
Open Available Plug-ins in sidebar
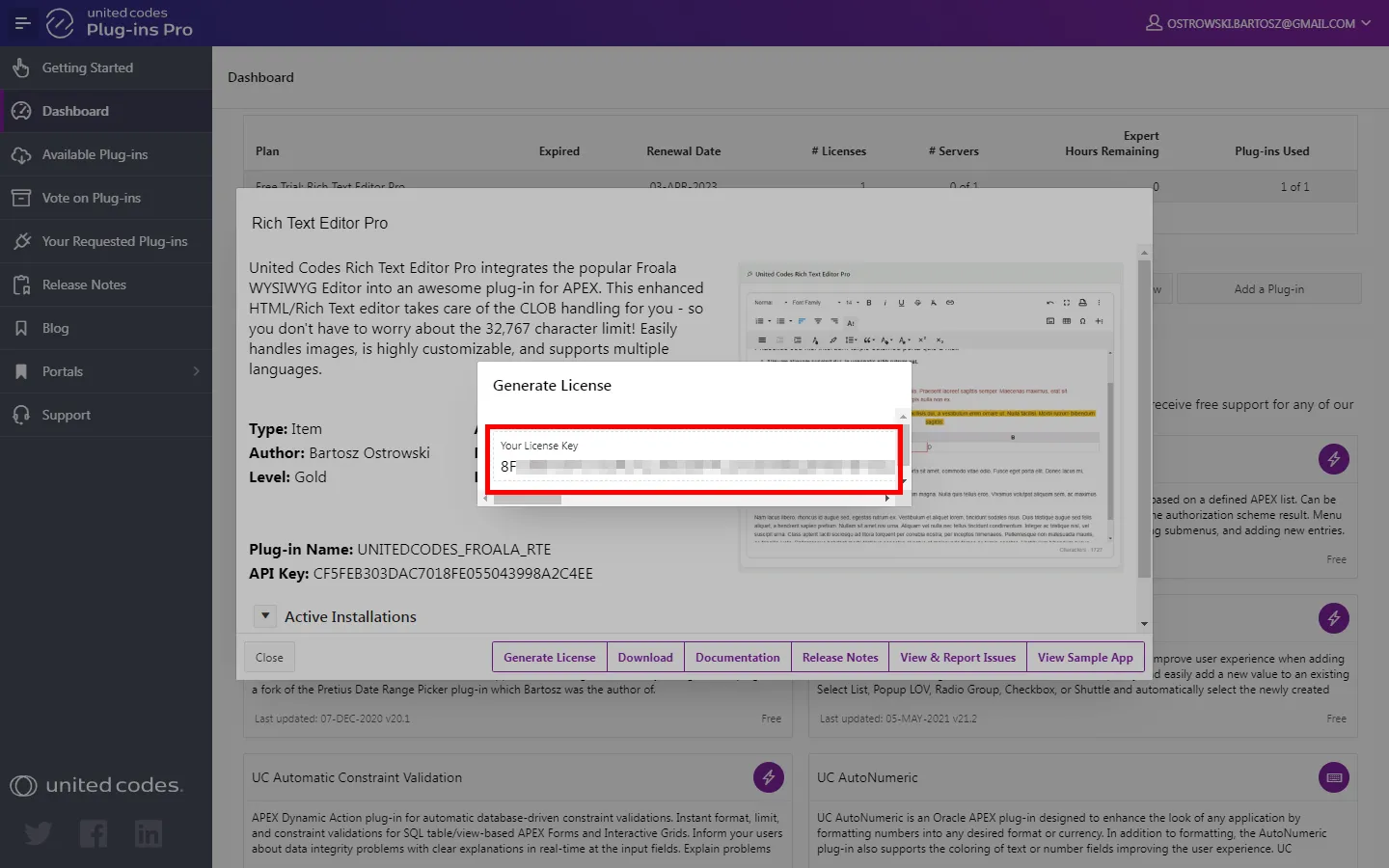(95, 154)
